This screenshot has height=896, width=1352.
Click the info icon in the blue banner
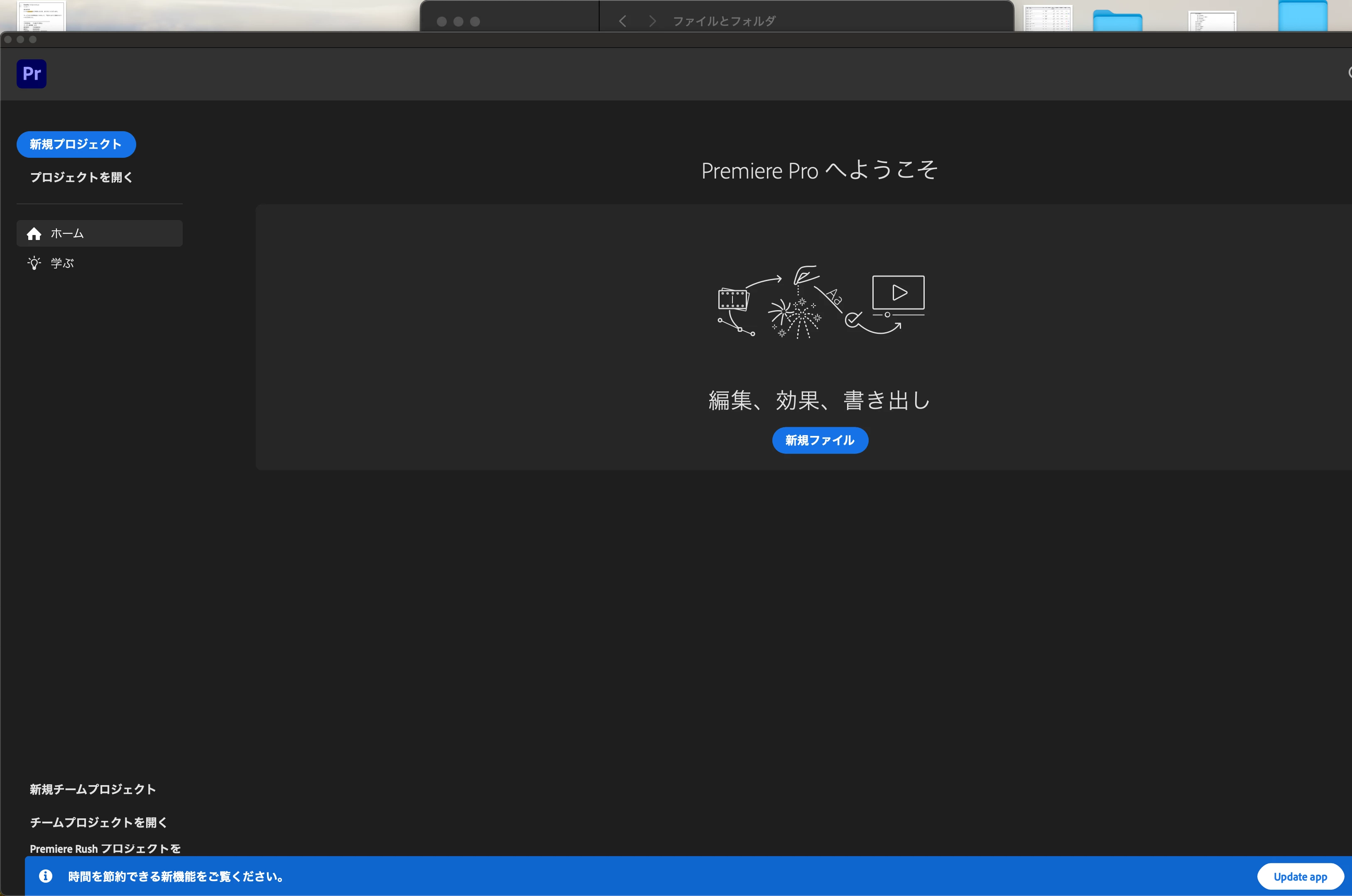(46, 876)
